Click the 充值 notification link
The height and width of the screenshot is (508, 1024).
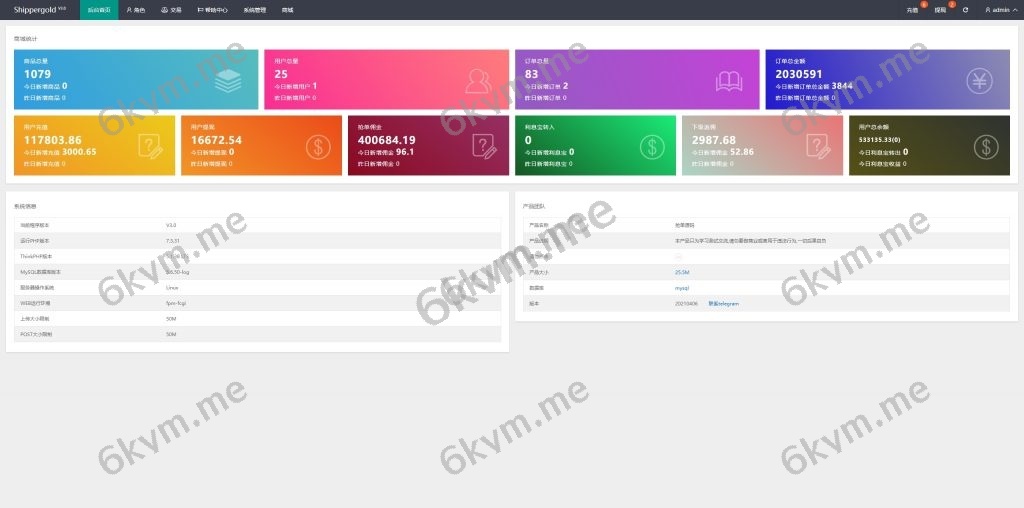pyautogui.click(x=912, y=10)
